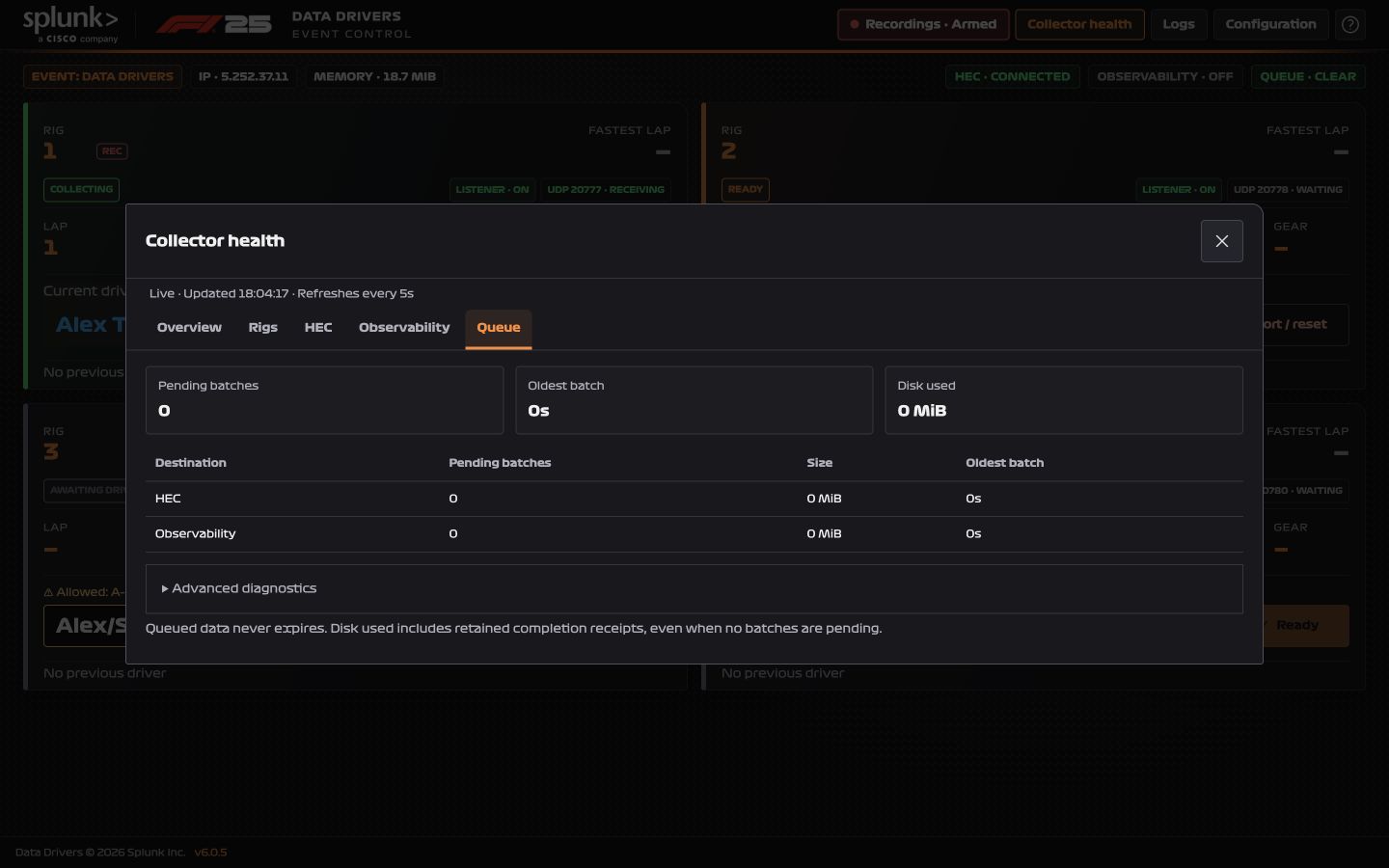This screenshot has height=868, width=1389.
Task: Click the MEMORY · 18.7 MIB badge
Action: [374, 76]
